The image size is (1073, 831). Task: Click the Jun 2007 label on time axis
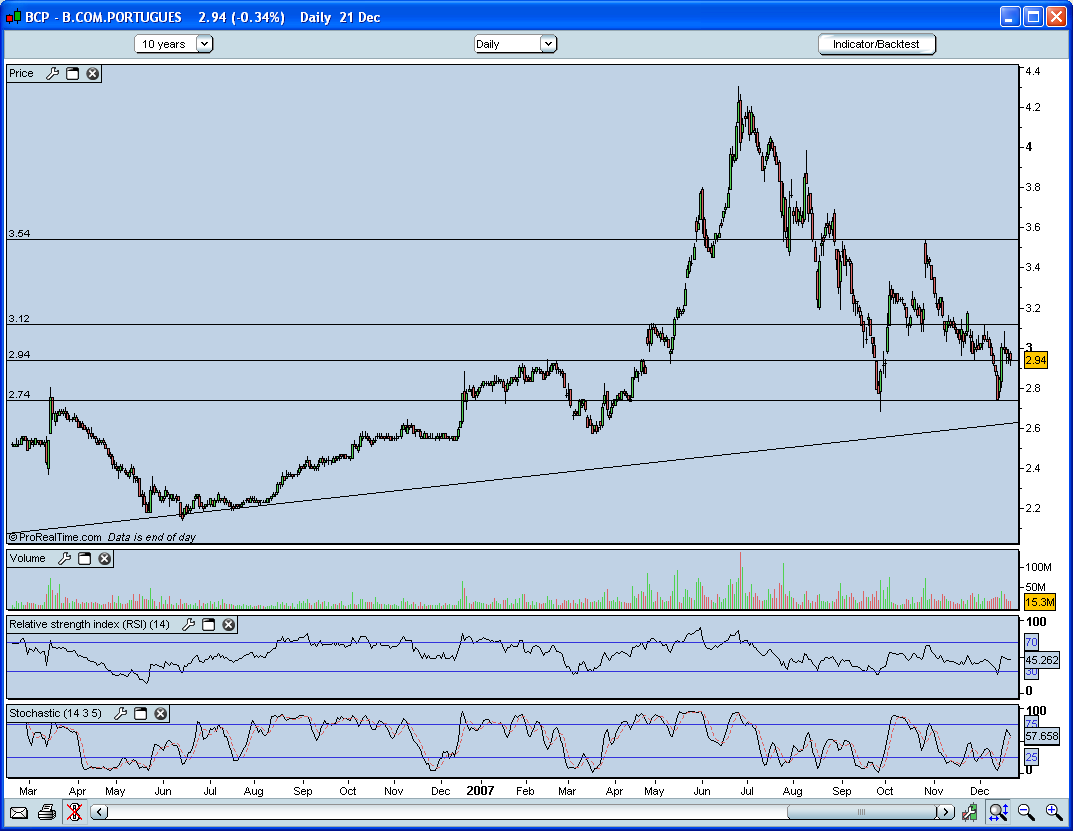point(702,791)
